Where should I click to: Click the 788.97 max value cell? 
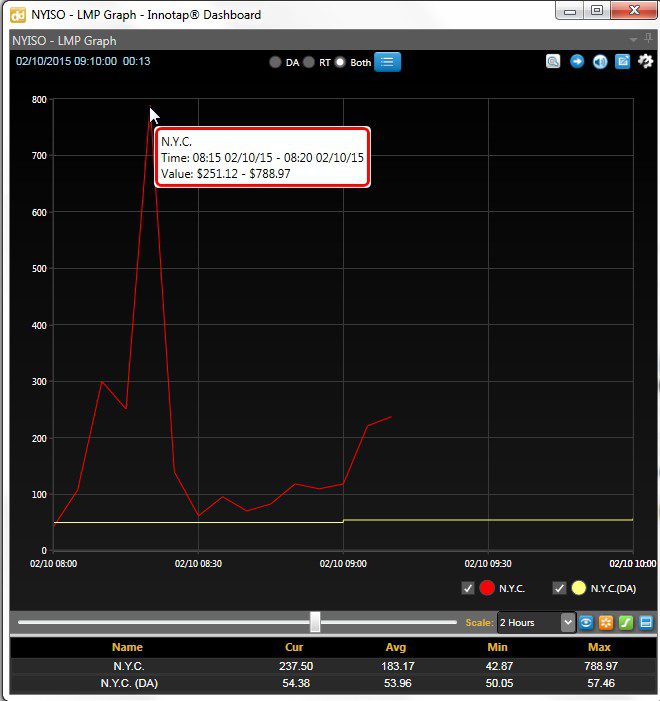601,666
